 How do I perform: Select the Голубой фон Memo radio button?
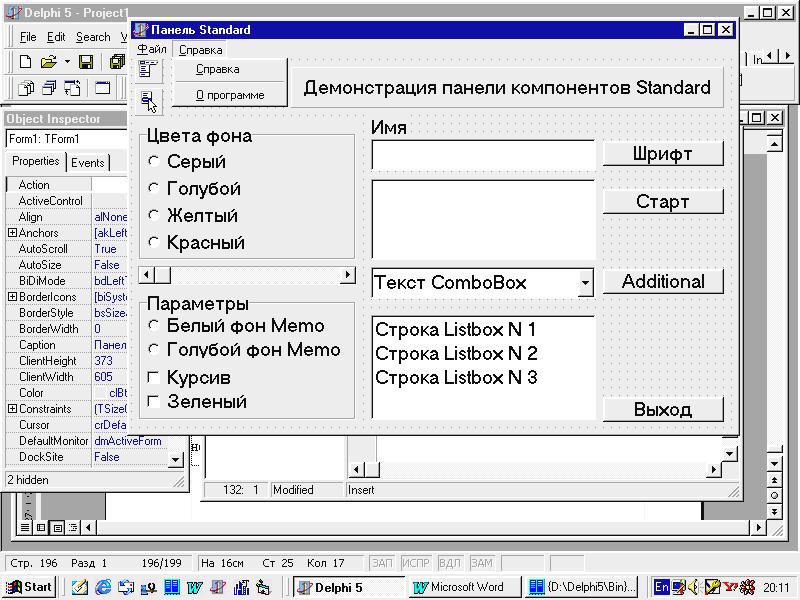[154, 349]
